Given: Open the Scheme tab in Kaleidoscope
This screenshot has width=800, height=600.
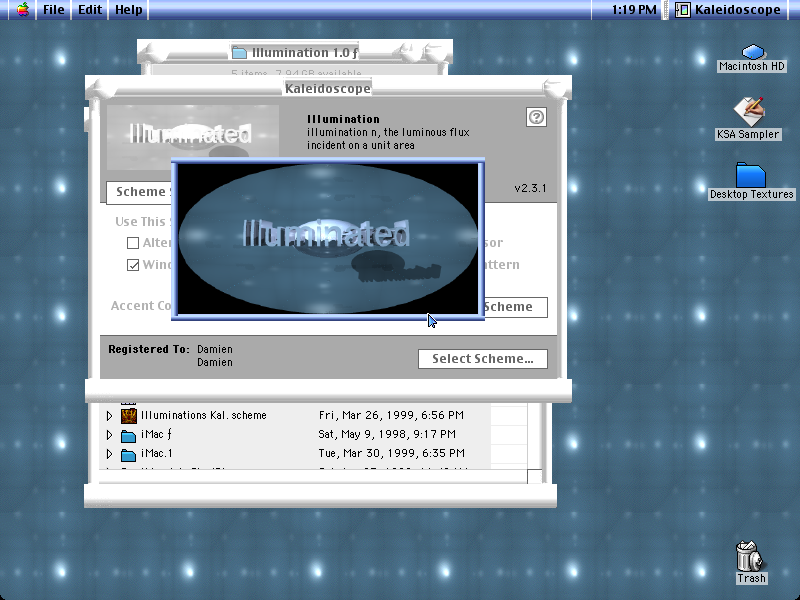Looking at the screenshot, I should point(139,192).
